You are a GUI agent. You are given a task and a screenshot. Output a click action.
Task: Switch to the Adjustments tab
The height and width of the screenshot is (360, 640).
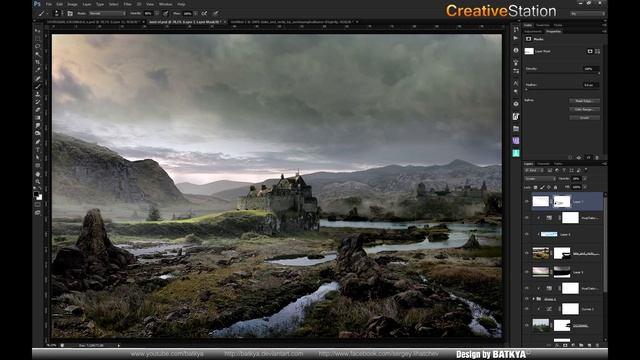(533, 31)
